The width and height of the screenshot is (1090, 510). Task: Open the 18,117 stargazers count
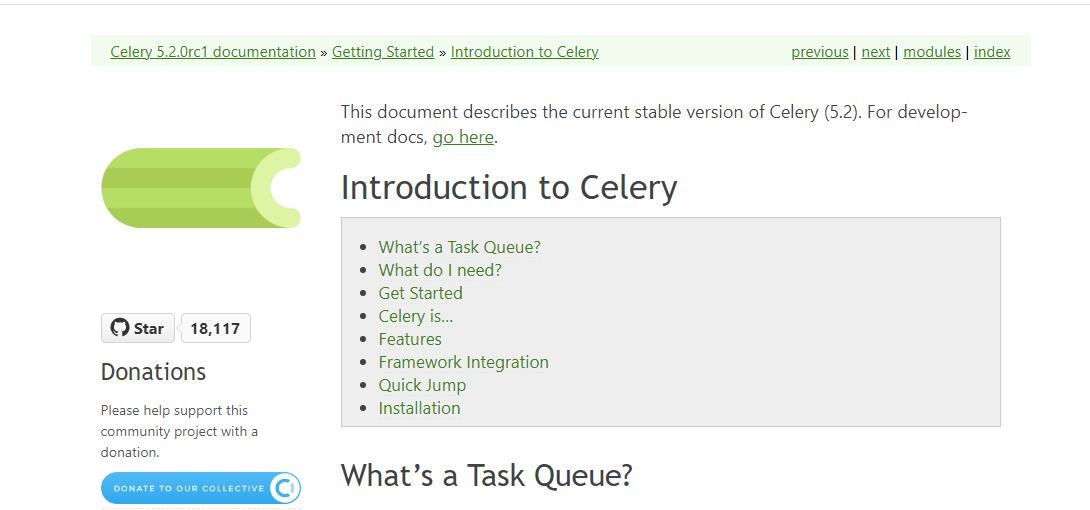215,328
